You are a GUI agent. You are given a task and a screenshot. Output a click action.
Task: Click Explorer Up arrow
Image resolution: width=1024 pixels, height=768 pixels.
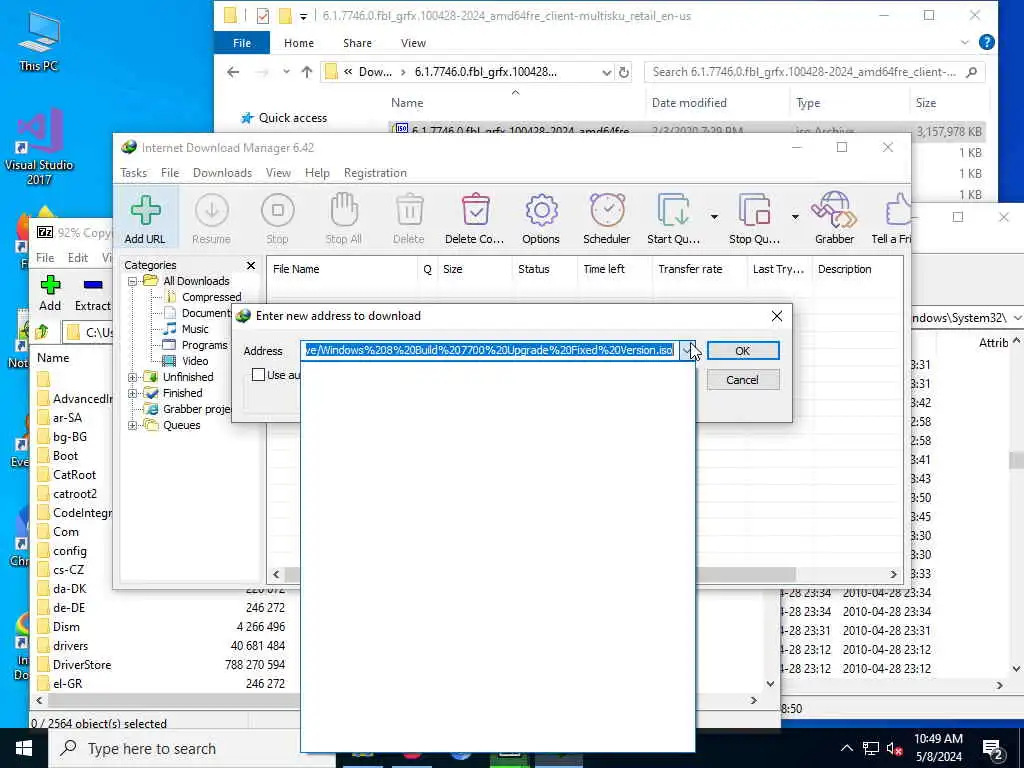tap(306, 72)
